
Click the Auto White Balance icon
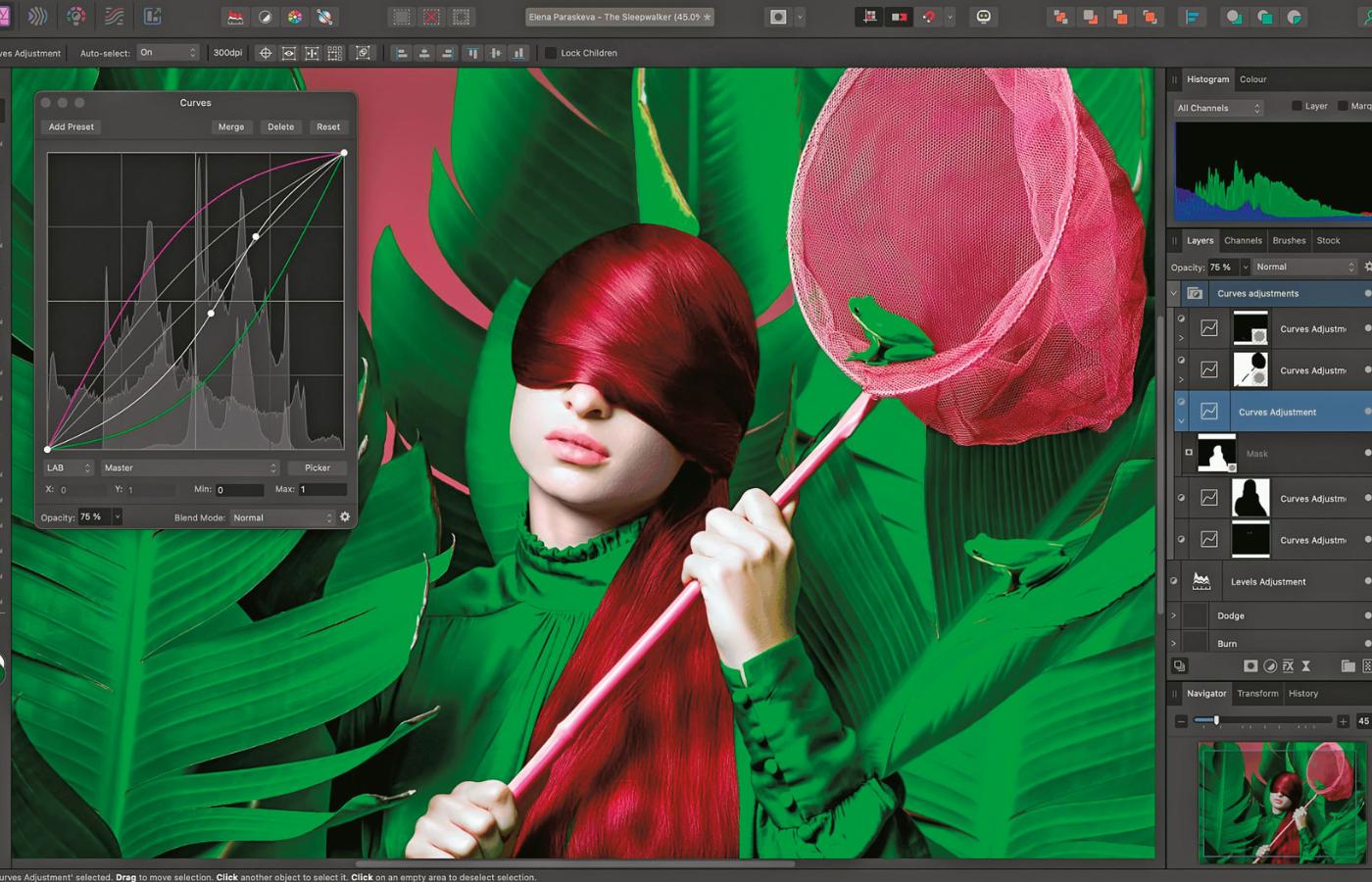click(x=324, y=17)
